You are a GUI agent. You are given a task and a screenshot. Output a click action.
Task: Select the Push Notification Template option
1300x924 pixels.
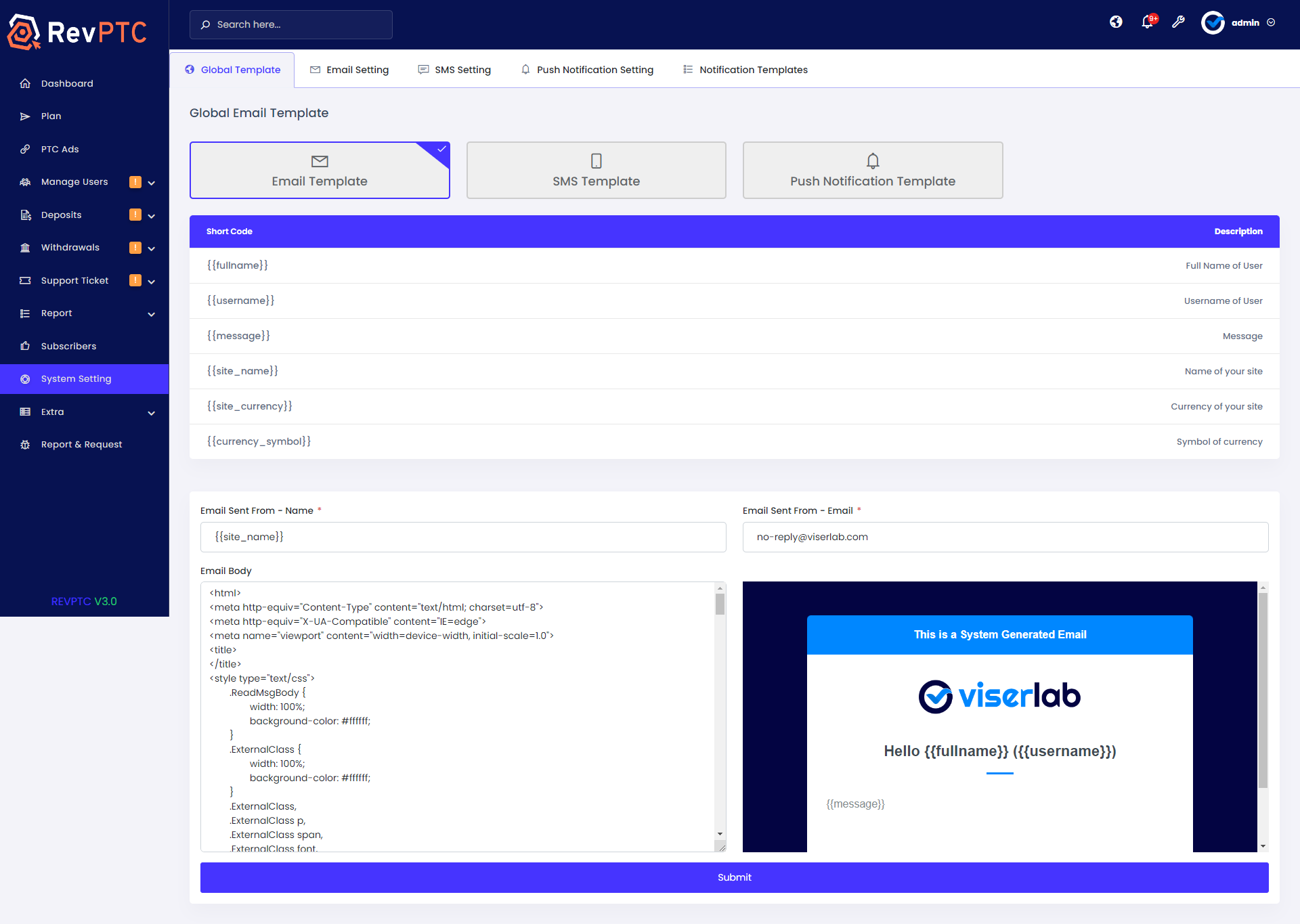(872, 170)
